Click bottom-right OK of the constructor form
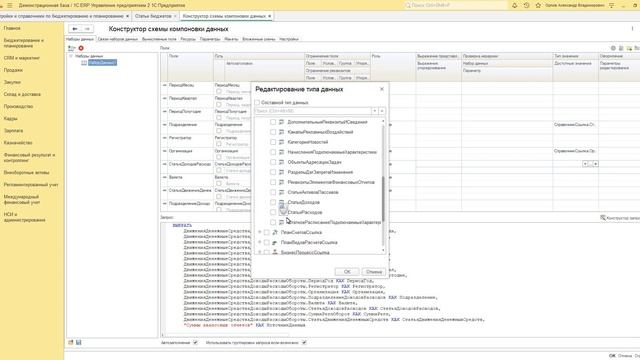Screen dimensions: 640x360 click(x=612, y=356)
